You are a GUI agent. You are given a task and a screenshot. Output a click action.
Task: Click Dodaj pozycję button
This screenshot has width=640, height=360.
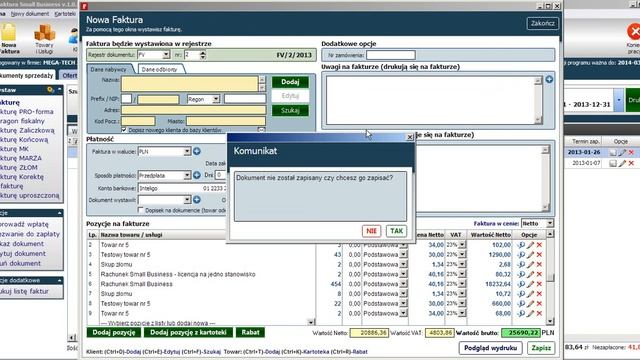point(113,332)
